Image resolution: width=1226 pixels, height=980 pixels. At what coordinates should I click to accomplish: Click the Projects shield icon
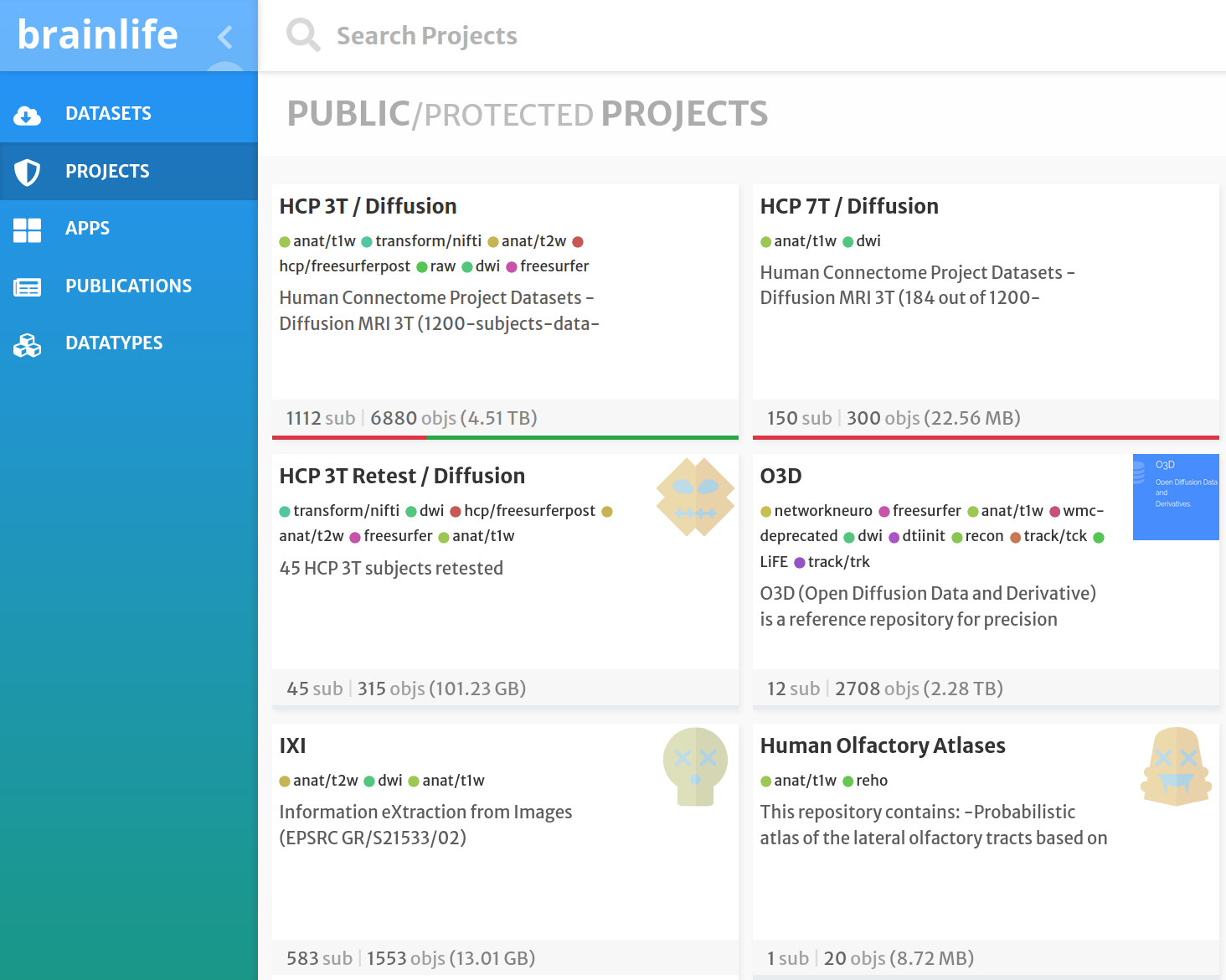point(27,172)
